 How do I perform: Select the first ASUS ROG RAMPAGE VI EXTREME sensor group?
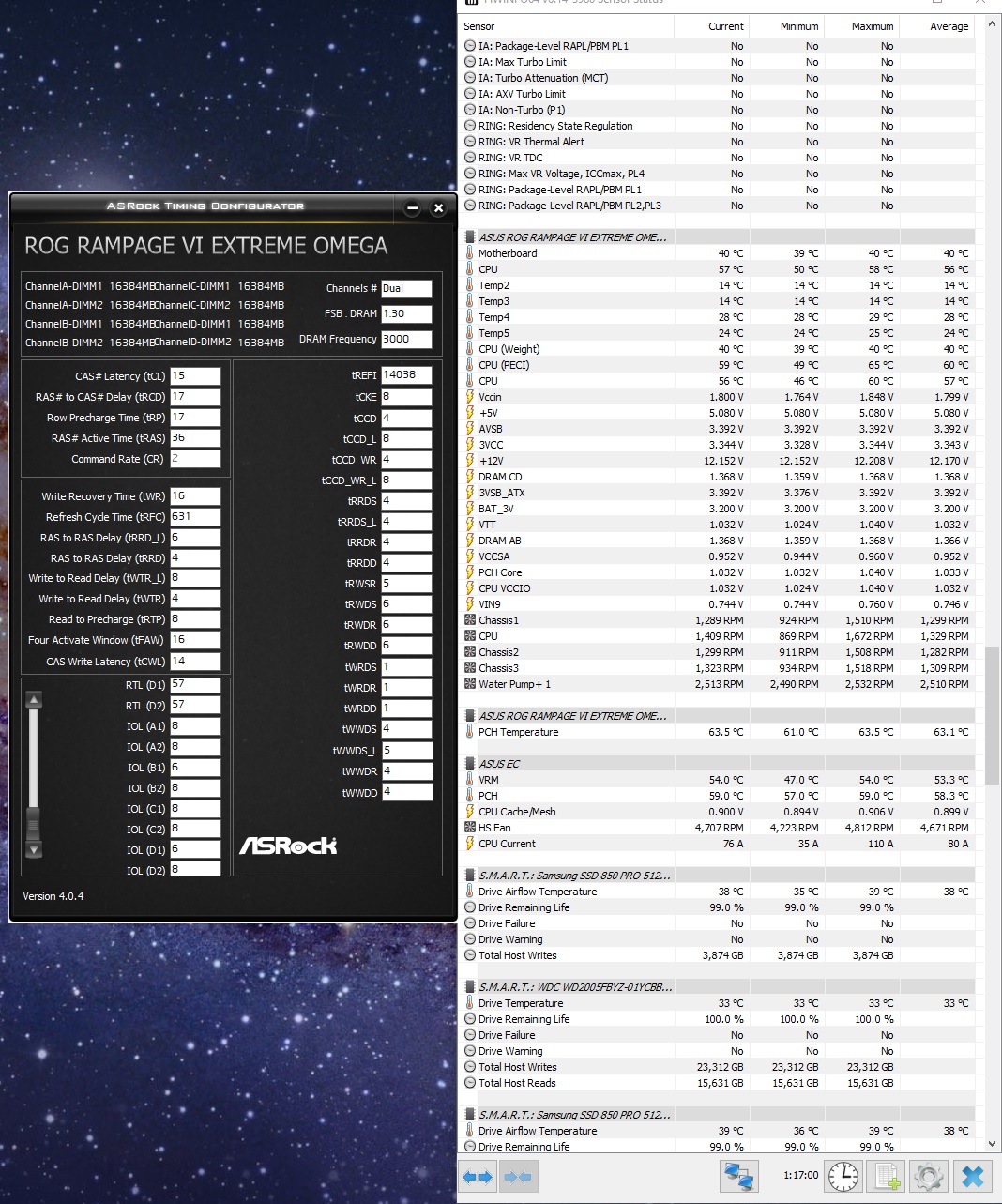[718, 237]
